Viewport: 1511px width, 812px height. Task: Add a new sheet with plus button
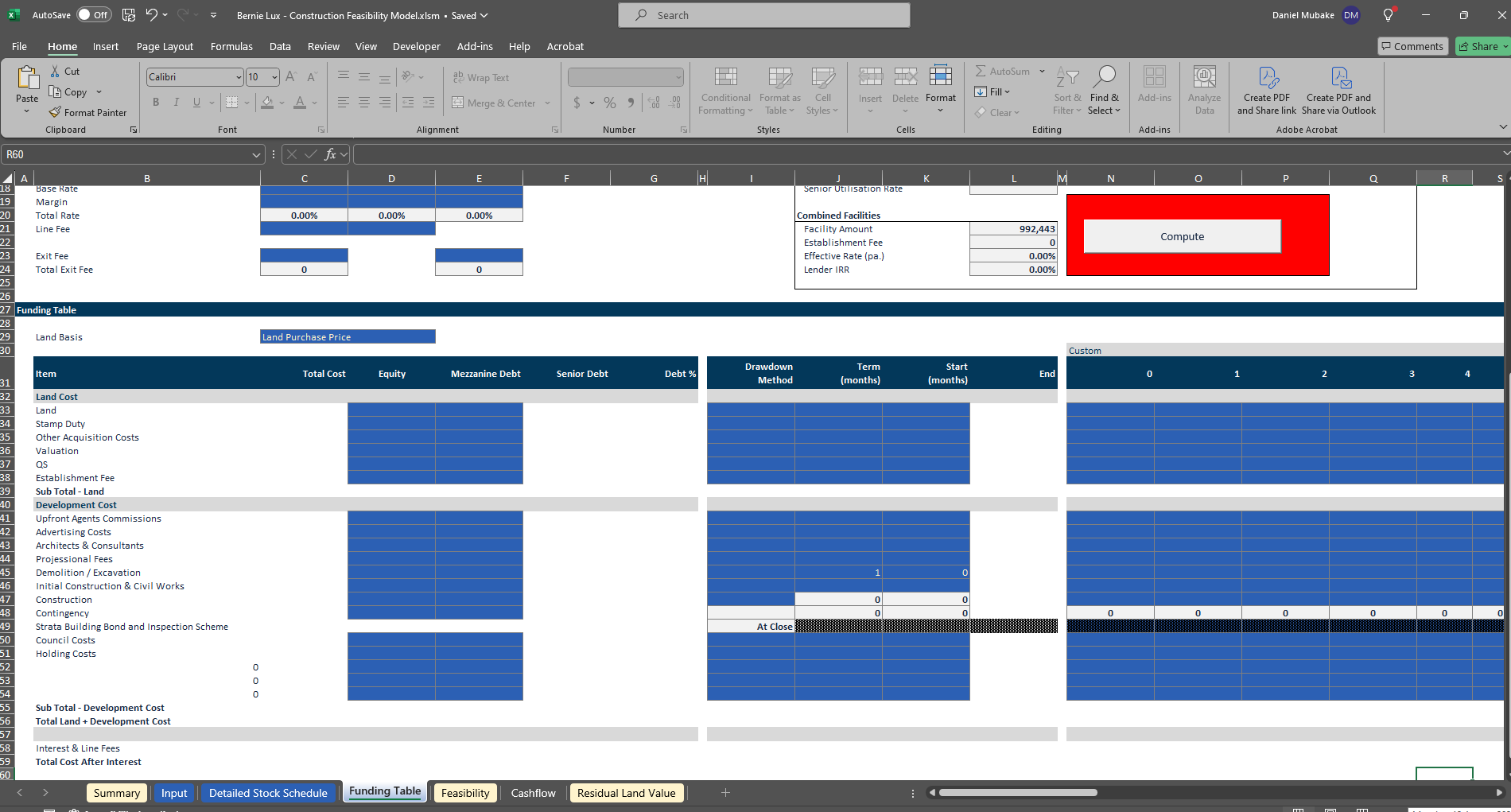pyautogui.click(x=725, y=793)
